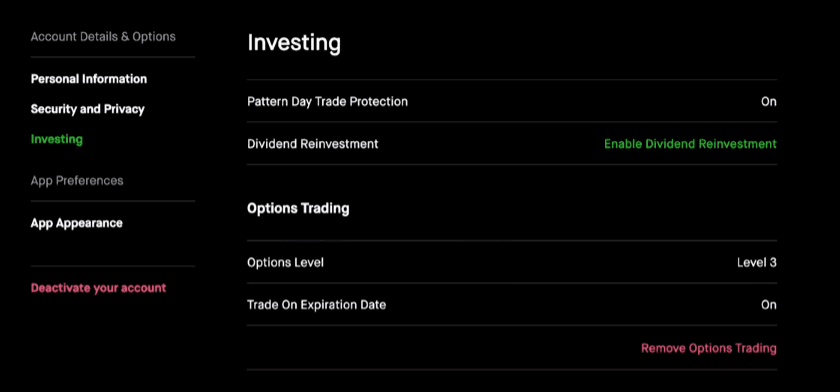Toggle the Trade On Expiration Date On value
This screenshot has width=840, height=392.
click(769, 305)
